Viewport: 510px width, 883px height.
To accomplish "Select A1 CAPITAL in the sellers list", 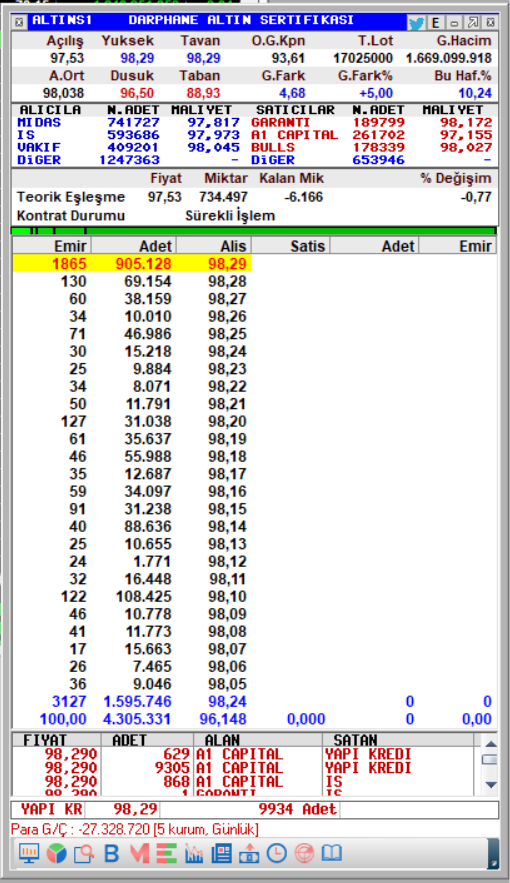I will 294,135.
